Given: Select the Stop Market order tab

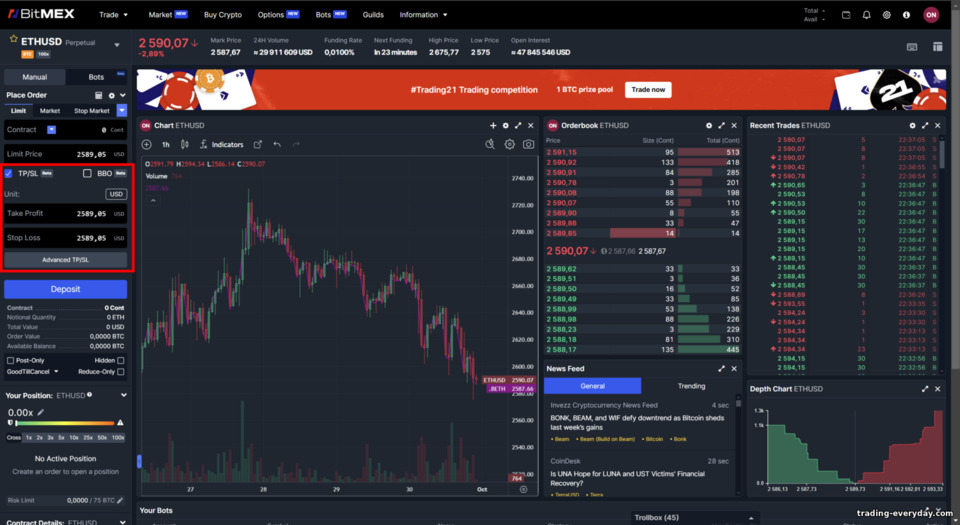Looking at the screenshot, I should click(x=92, y=111).
